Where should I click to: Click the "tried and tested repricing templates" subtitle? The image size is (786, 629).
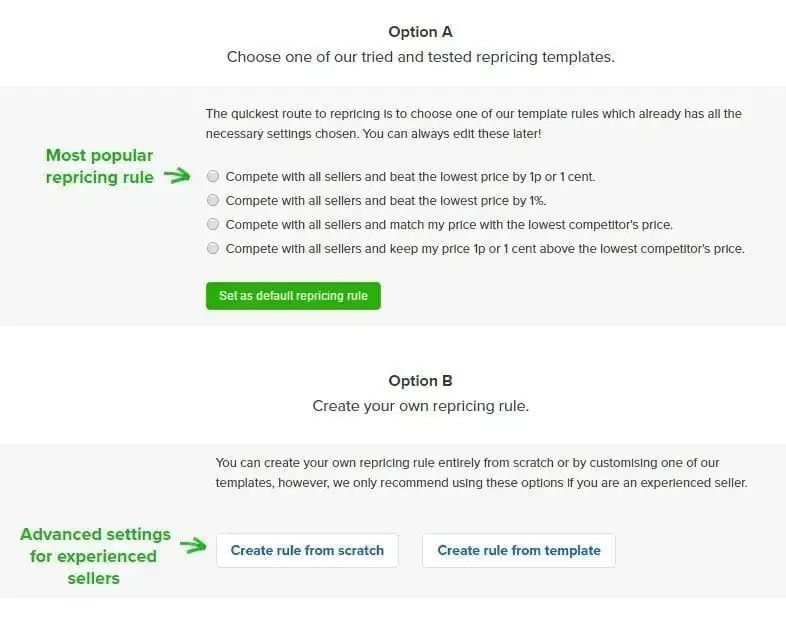(420, 57)
